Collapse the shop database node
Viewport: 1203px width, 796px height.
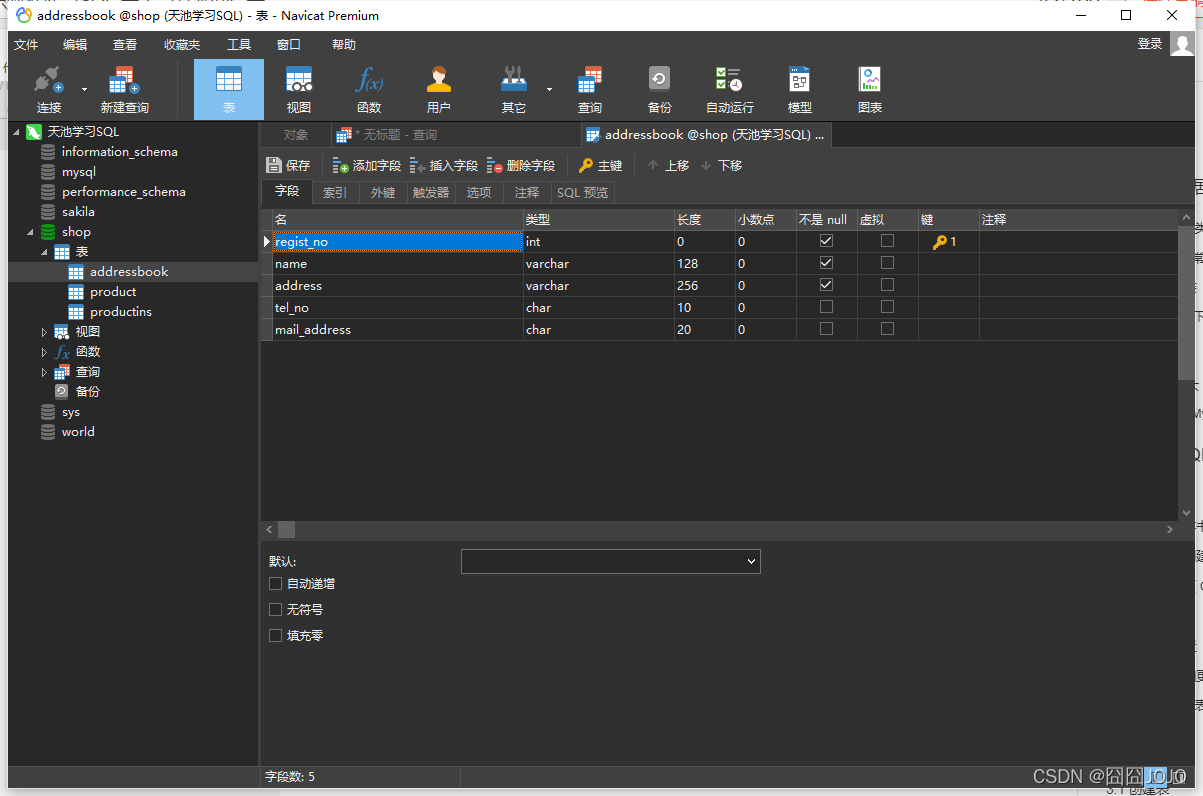coord(29,232)
